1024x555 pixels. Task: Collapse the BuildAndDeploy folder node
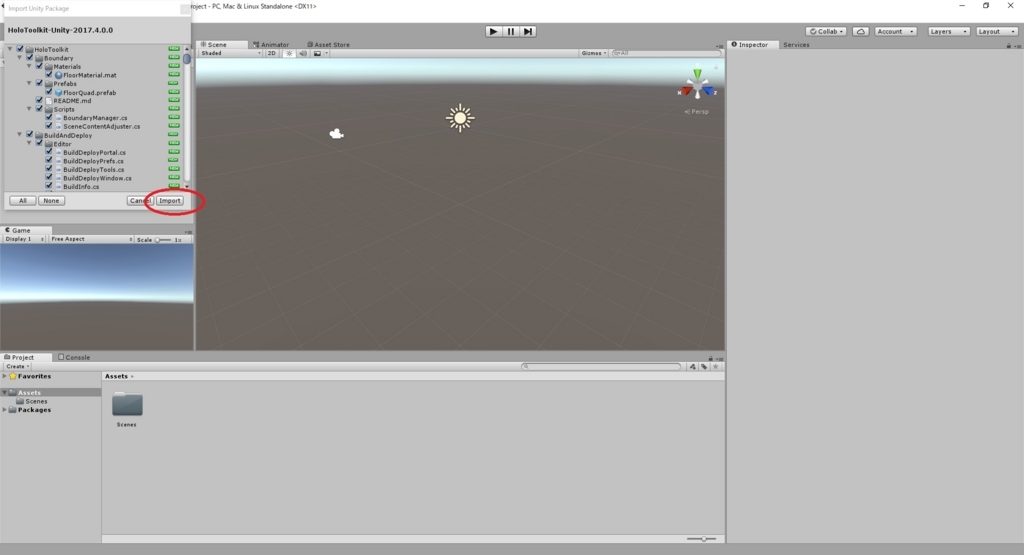[x=20, y=135]
